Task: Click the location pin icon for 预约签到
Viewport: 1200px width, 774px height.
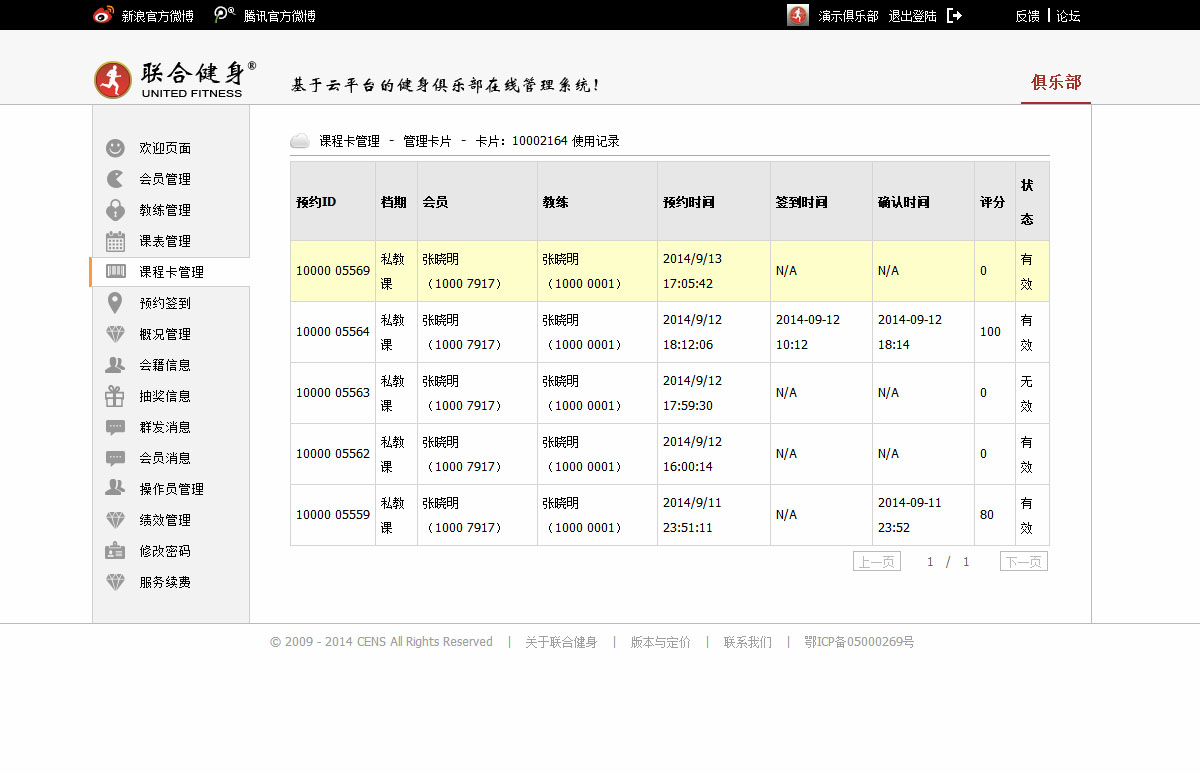Action: [116, 303]
